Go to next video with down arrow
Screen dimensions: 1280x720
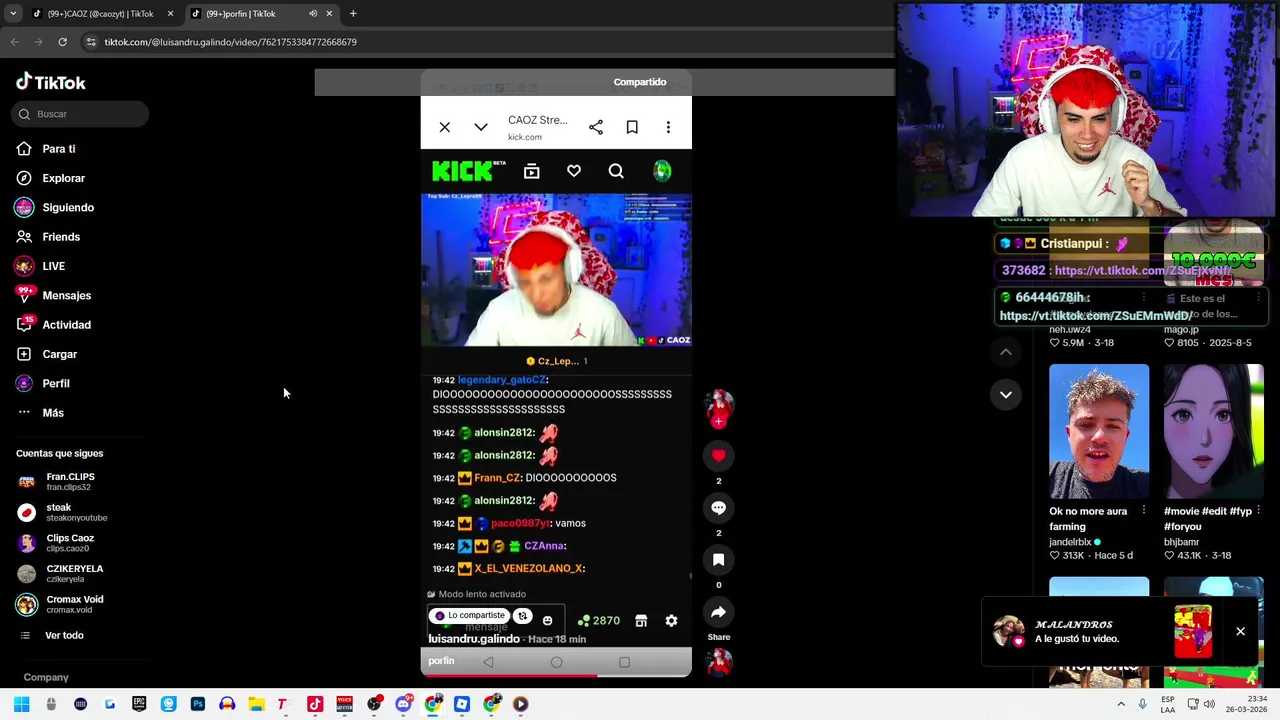pyautogui.click(x=1006, y=395)
